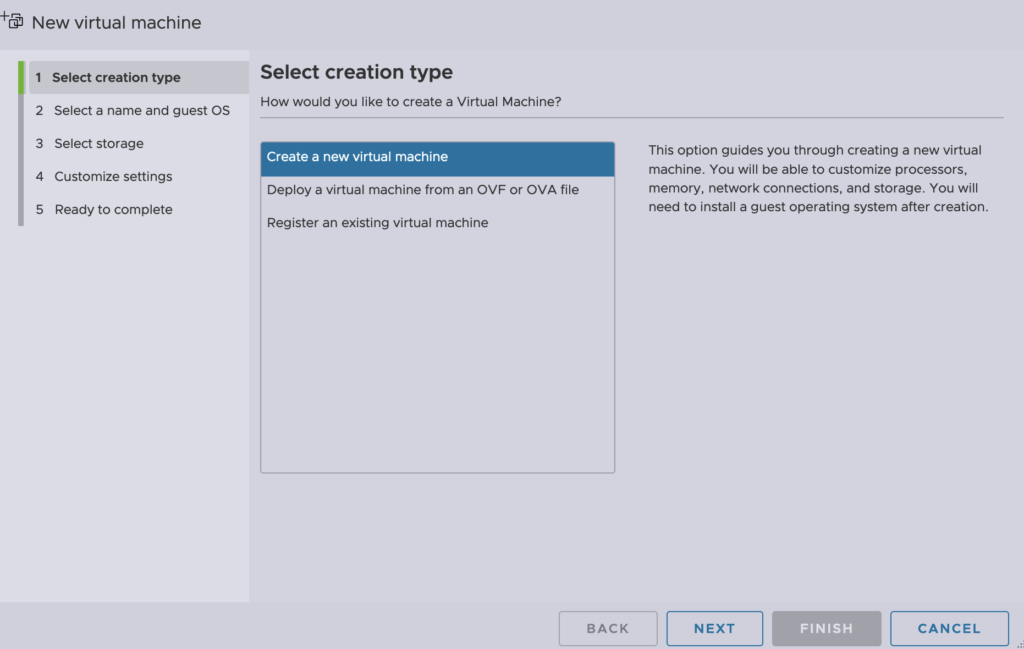Open step 2 Select a name and guest OS
This screenshot has width=1024, height=649.
[x=142, y=111]
